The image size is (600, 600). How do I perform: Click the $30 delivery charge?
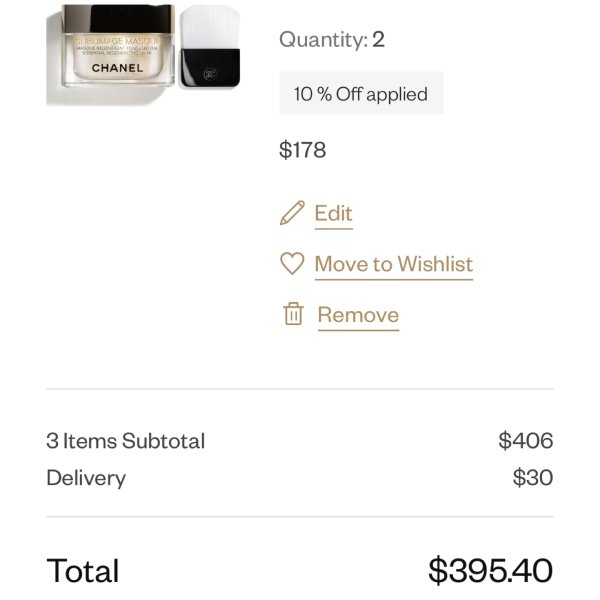(x=533, y=478)
